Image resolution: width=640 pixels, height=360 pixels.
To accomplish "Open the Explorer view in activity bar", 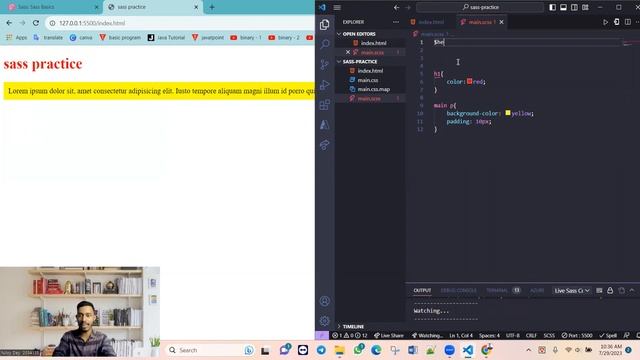I will [324, 24].
